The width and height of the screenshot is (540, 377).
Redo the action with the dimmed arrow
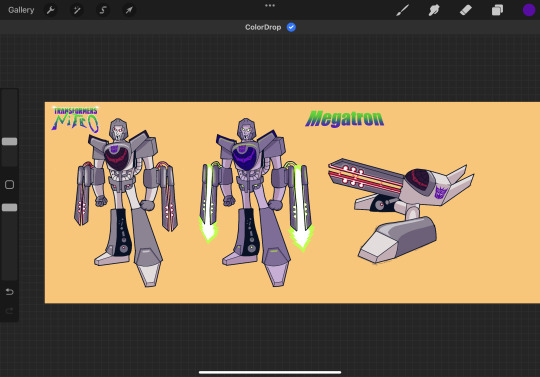[x=9, y=311]
